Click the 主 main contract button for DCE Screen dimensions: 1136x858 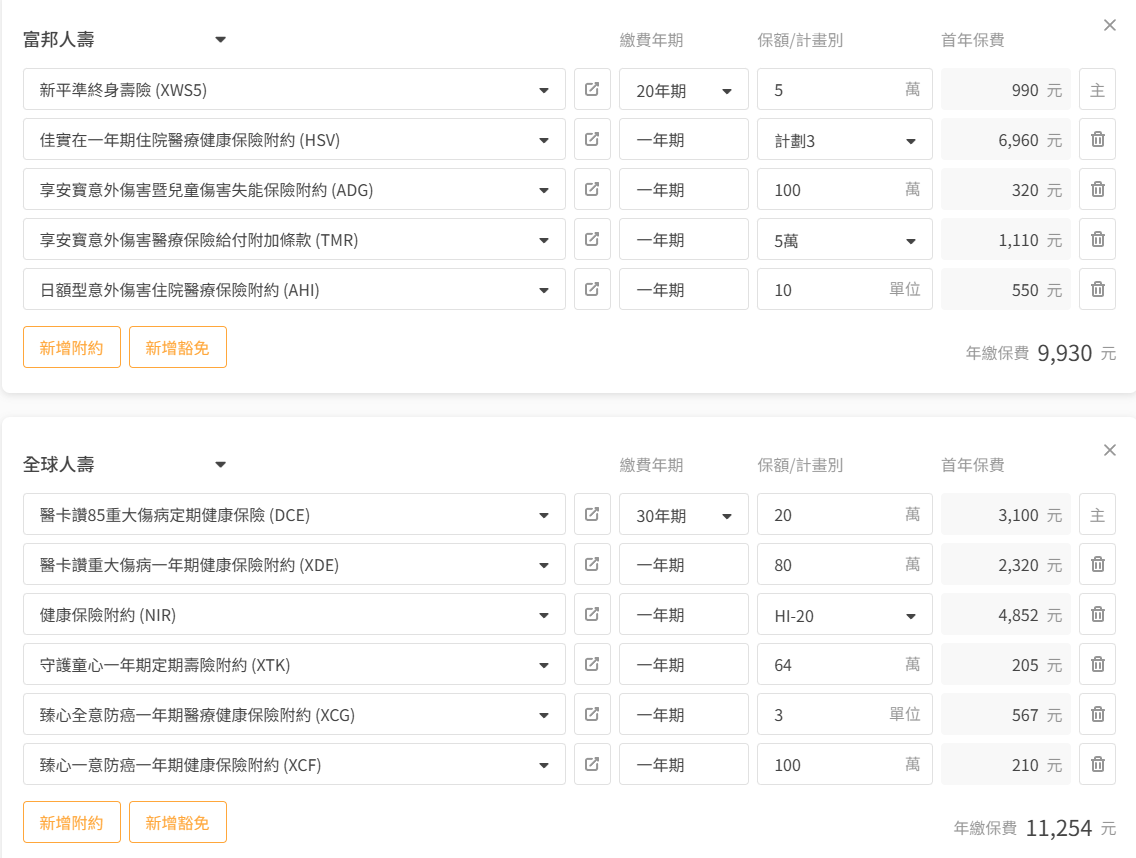(x=1097, y=515)
